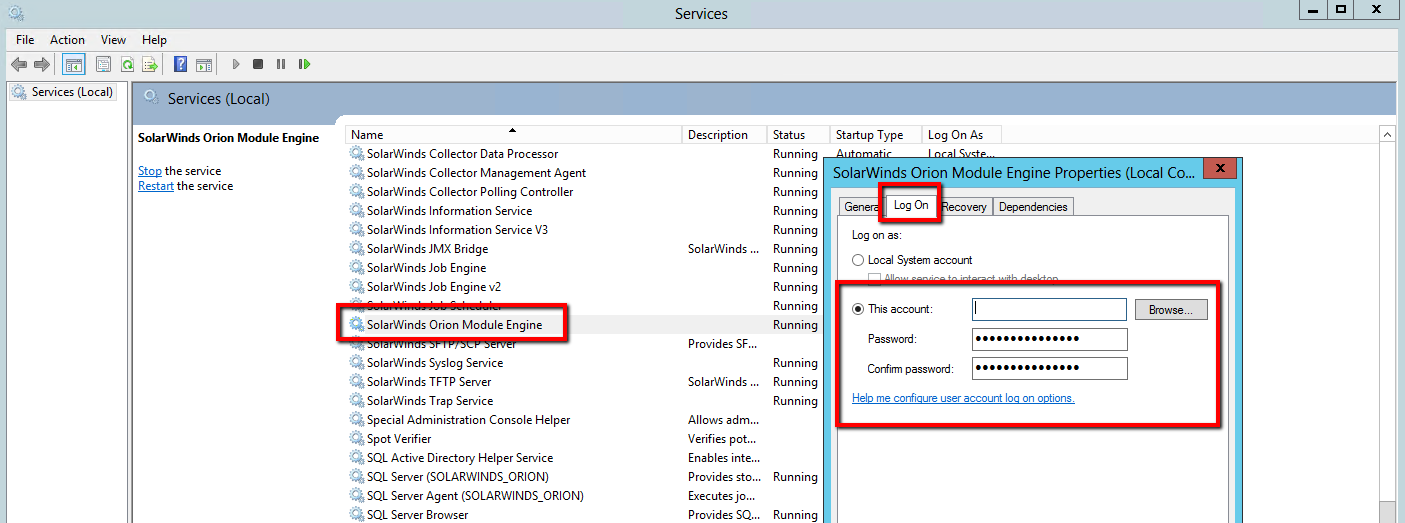1405x523 pixels.
Task: Click the Stop Service square icon
Action: click(258, 64)
